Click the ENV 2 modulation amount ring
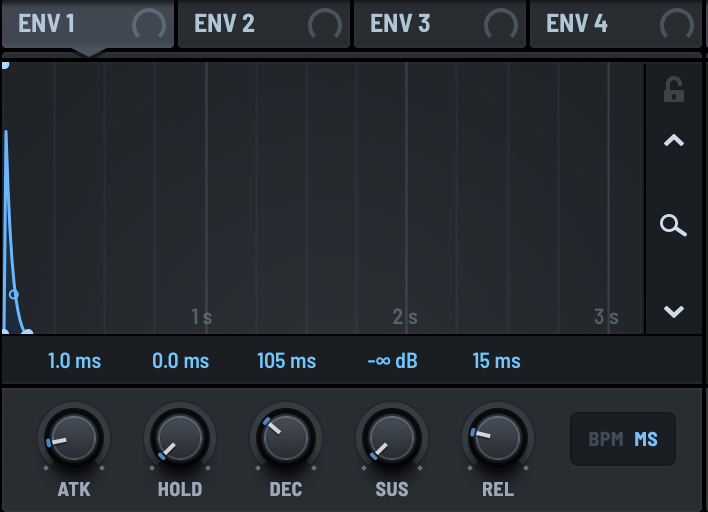This screenshot has width=708, height=512. point(325,25)
